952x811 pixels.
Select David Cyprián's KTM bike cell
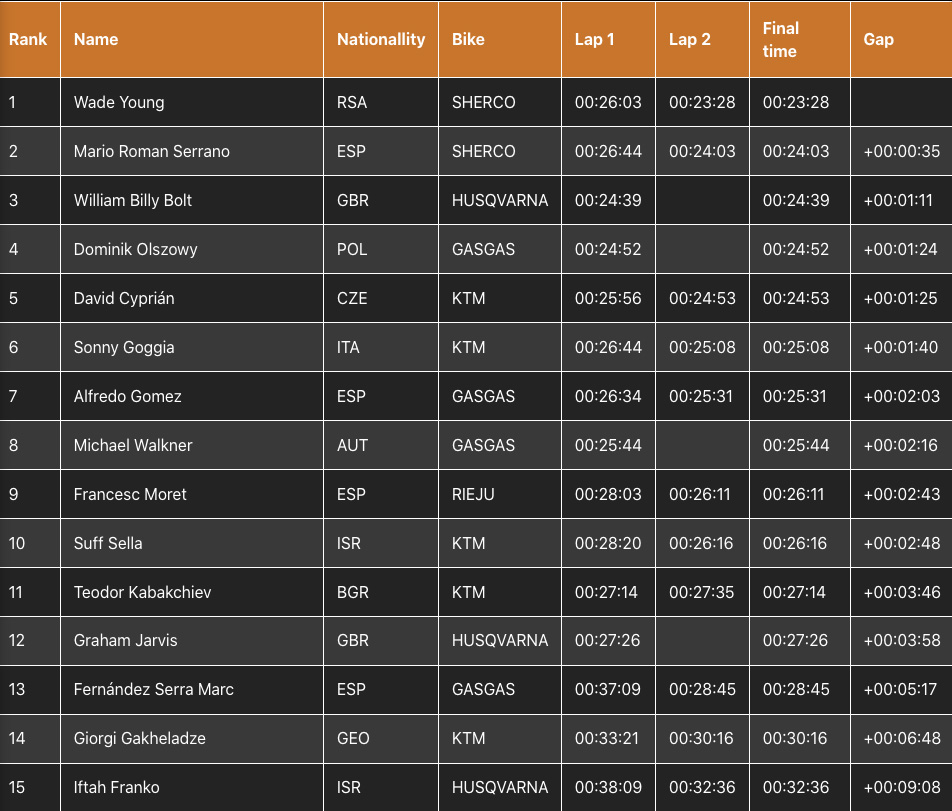(x=500, y=298)
